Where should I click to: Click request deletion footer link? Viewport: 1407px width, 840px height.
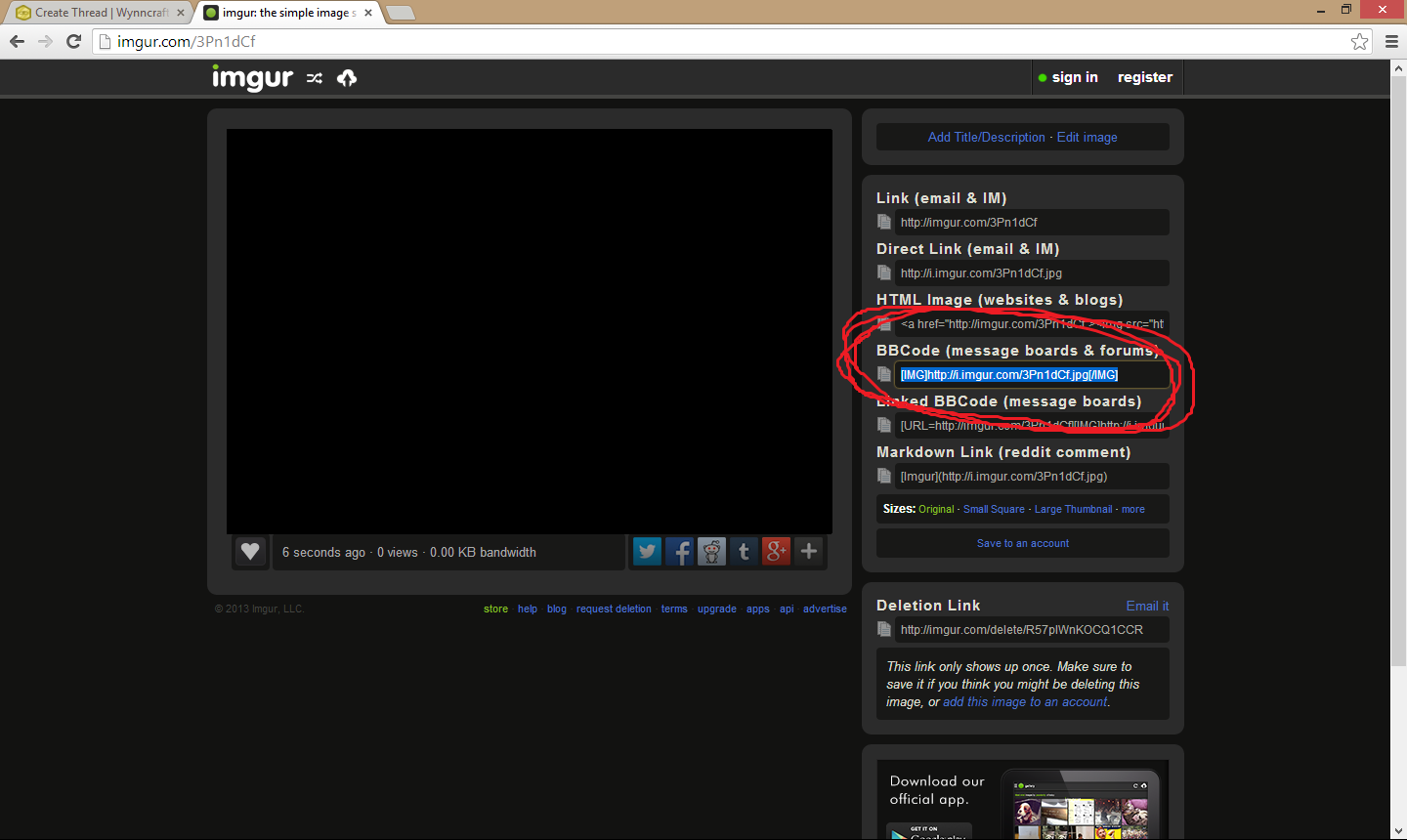click(x=614, y=609)
